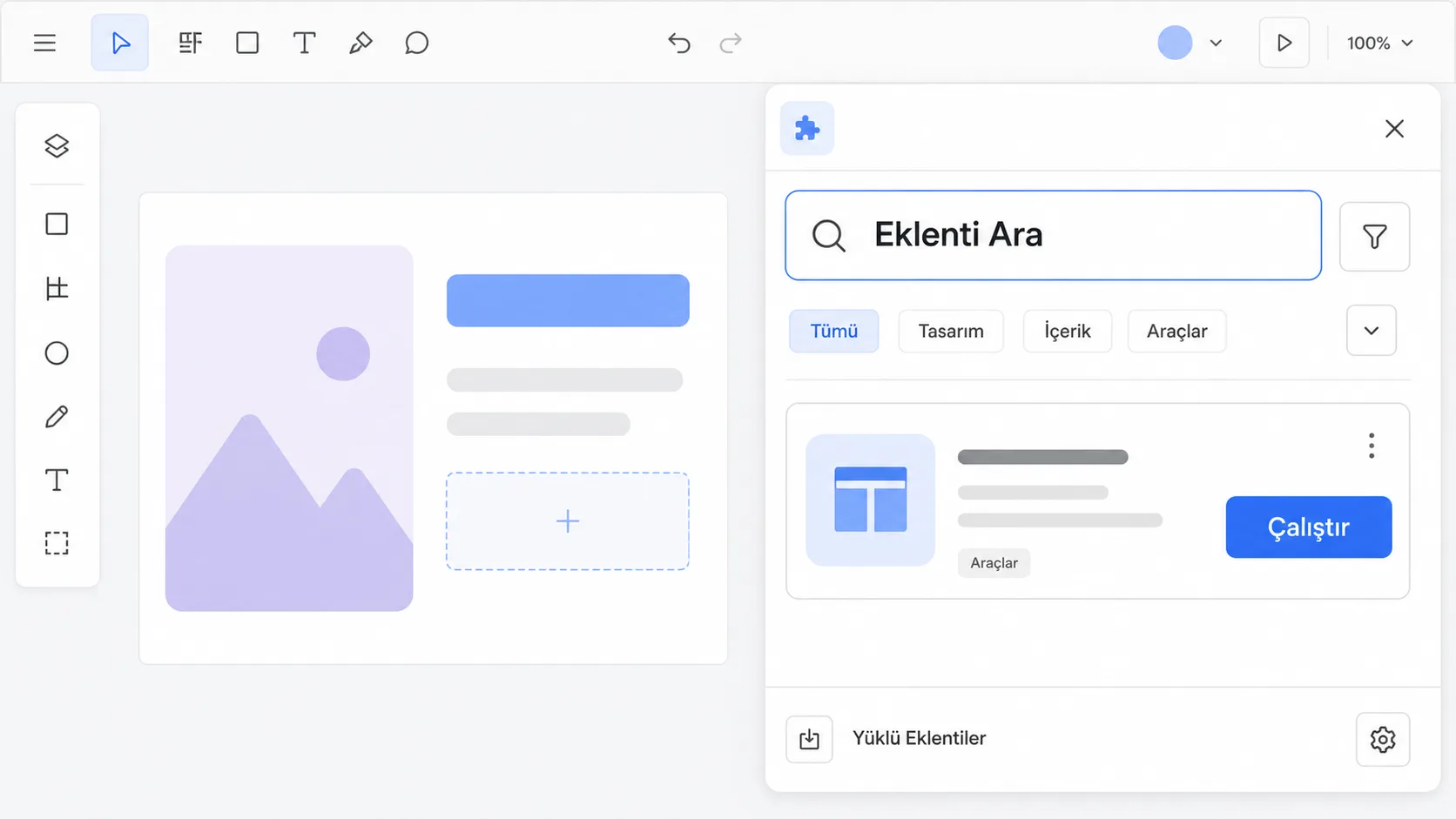
Task: Switch to the Araçlar category tab
Action: (x=1177, y=331)
